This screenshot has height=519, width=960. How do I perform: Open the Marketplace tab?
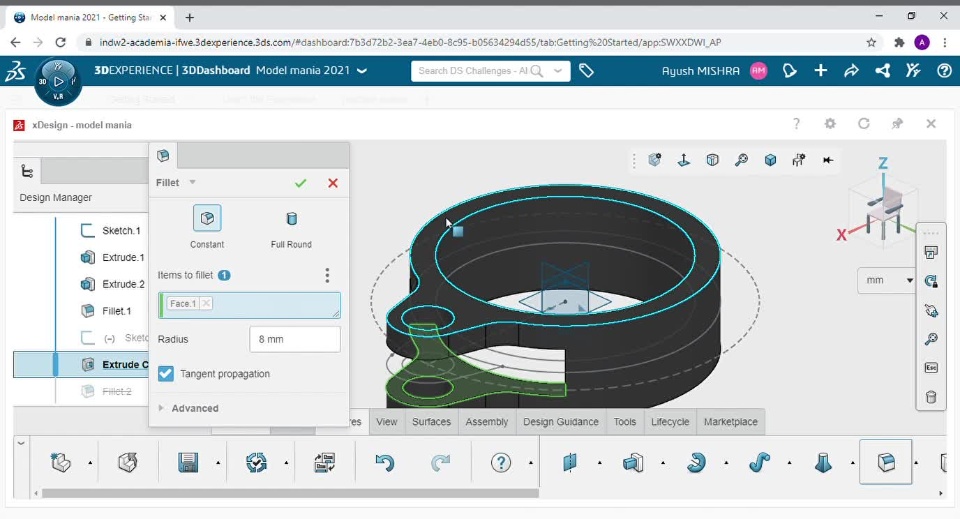tap(730, 422)
